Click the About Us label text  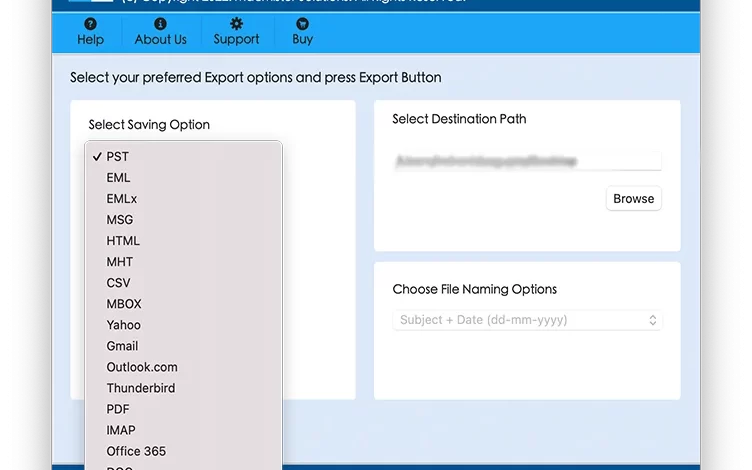pos(160,39)
